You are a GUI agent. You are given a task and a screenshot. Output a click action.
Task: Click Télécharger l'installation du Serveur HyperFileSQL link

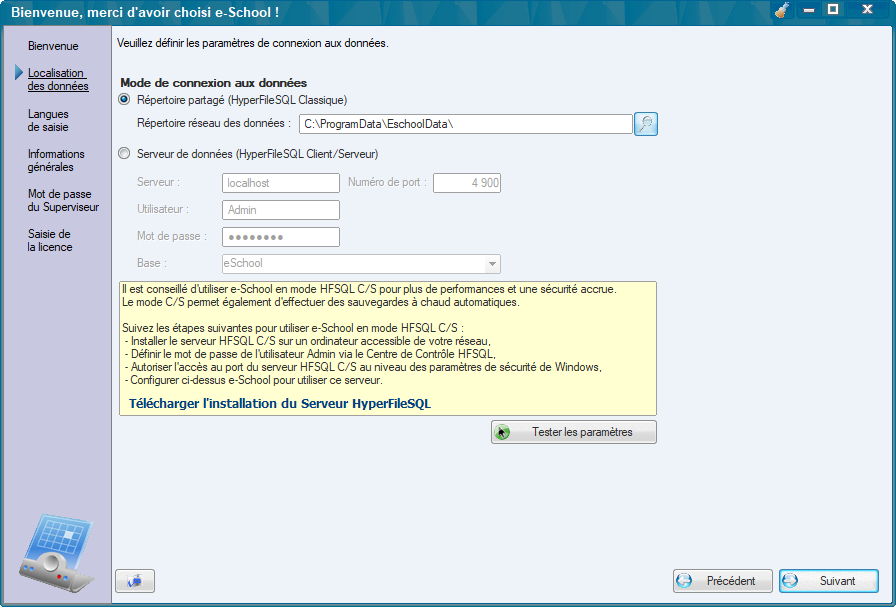[x=280, y=404]
